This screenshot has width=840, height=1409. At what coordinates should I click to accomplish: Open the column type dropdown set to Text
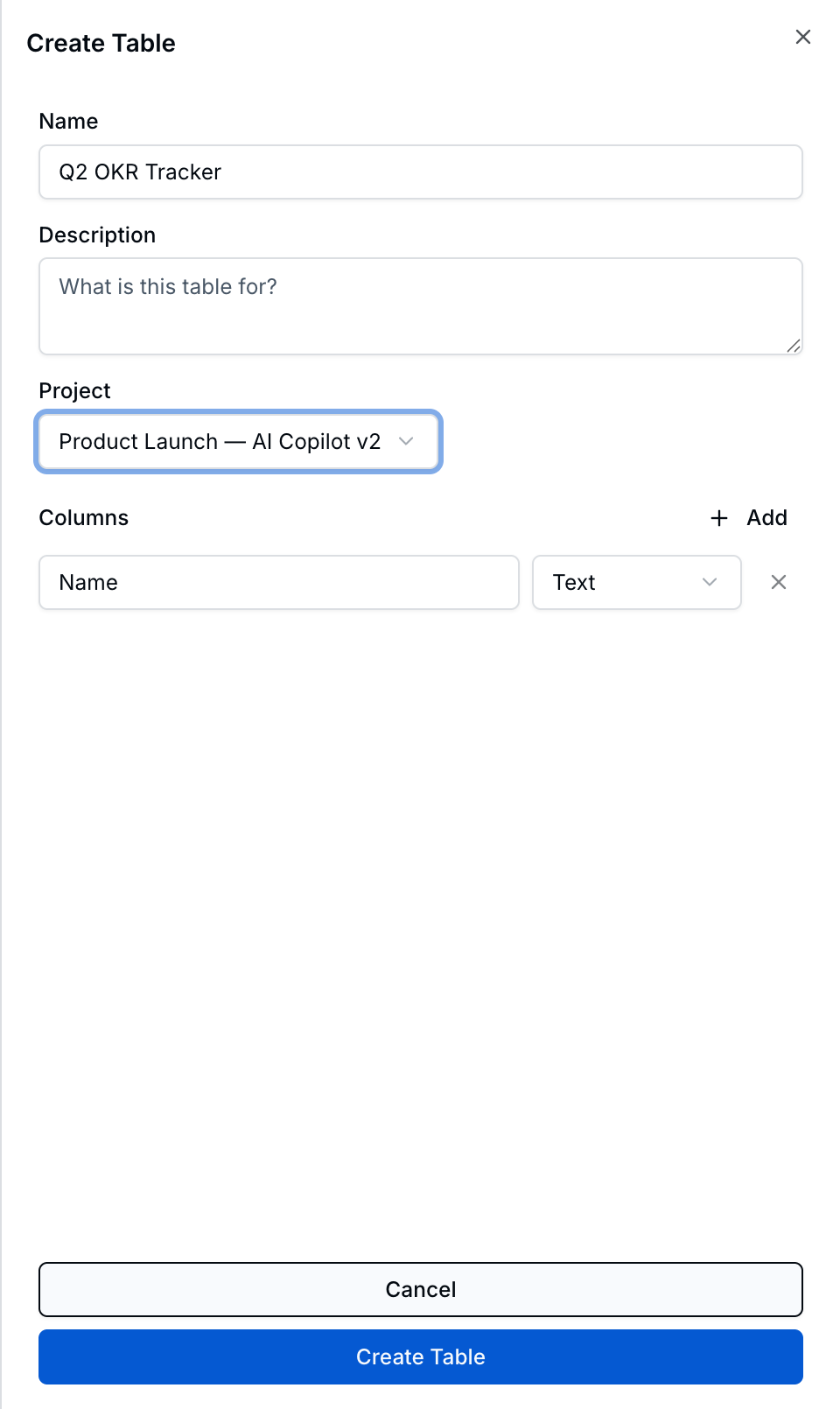coord(637,582)
